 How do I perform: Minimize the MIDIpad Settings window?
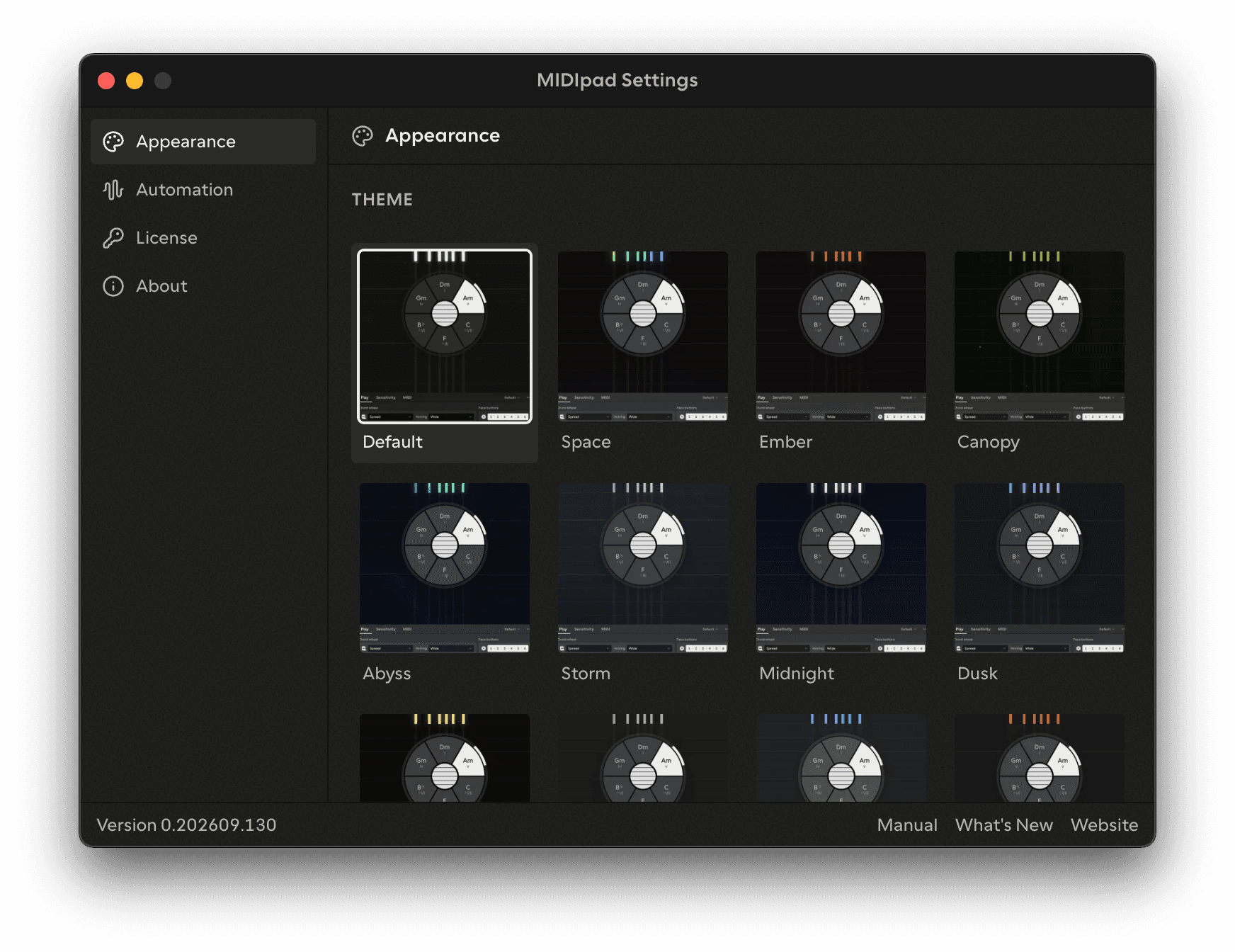135,81
